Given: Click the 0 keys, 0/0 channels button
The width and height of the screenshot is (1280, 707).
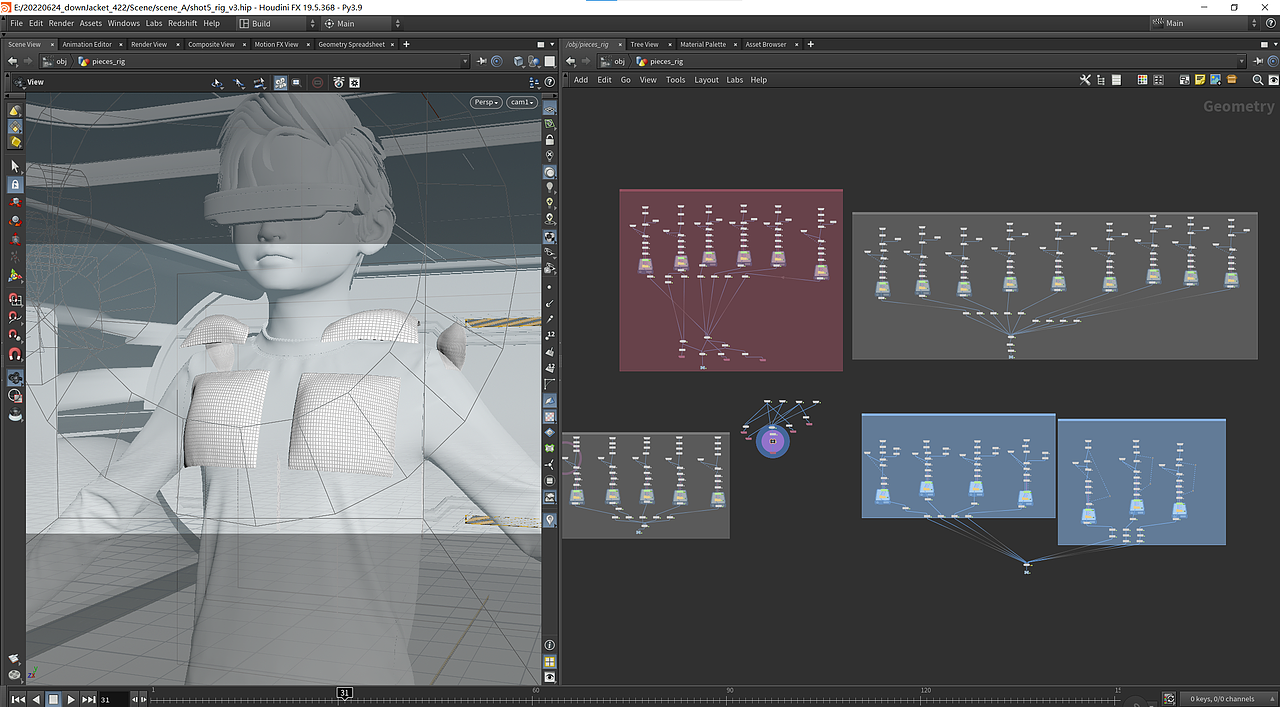Looking at the screenshot, I should point(1228,699).
